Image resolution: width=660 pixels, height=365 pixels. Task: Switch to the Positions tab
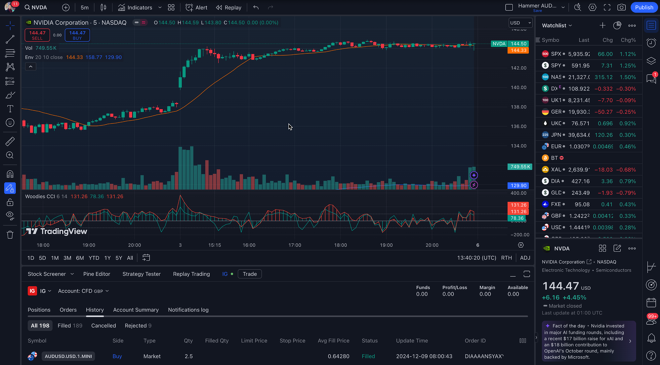coord(39,310)
